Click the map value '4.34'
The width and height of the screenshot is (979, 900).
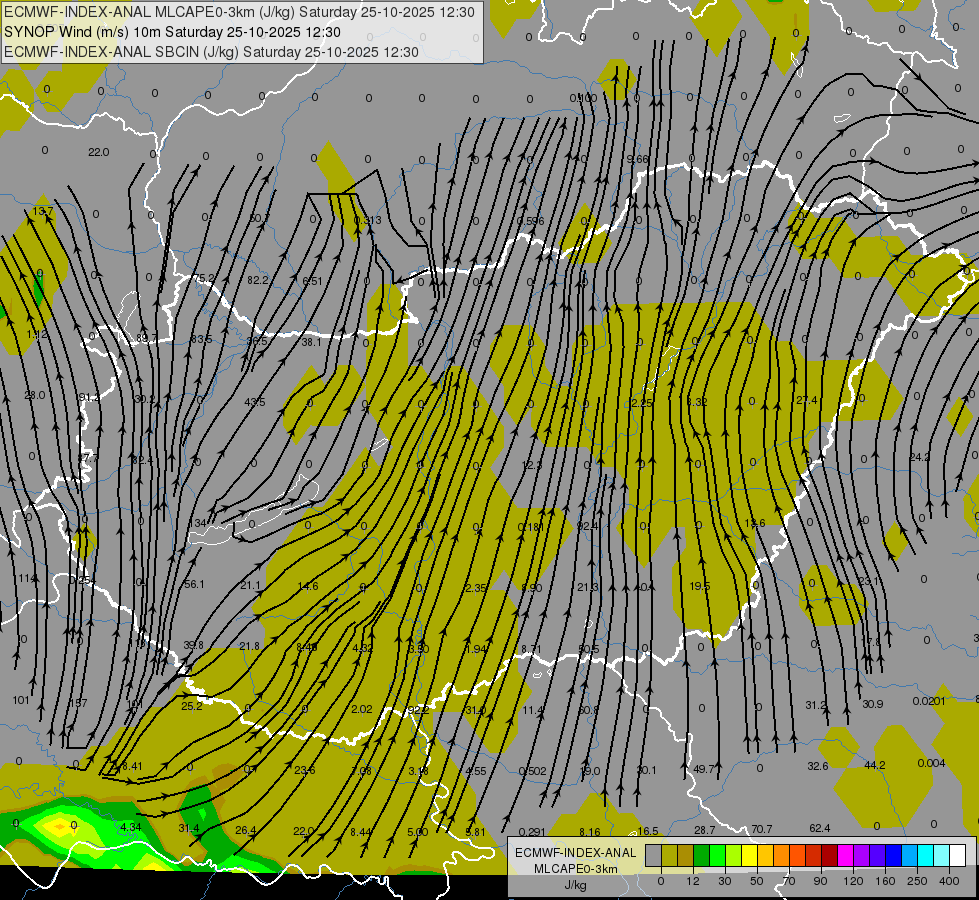pyautogui.click(x=131, y=826)
